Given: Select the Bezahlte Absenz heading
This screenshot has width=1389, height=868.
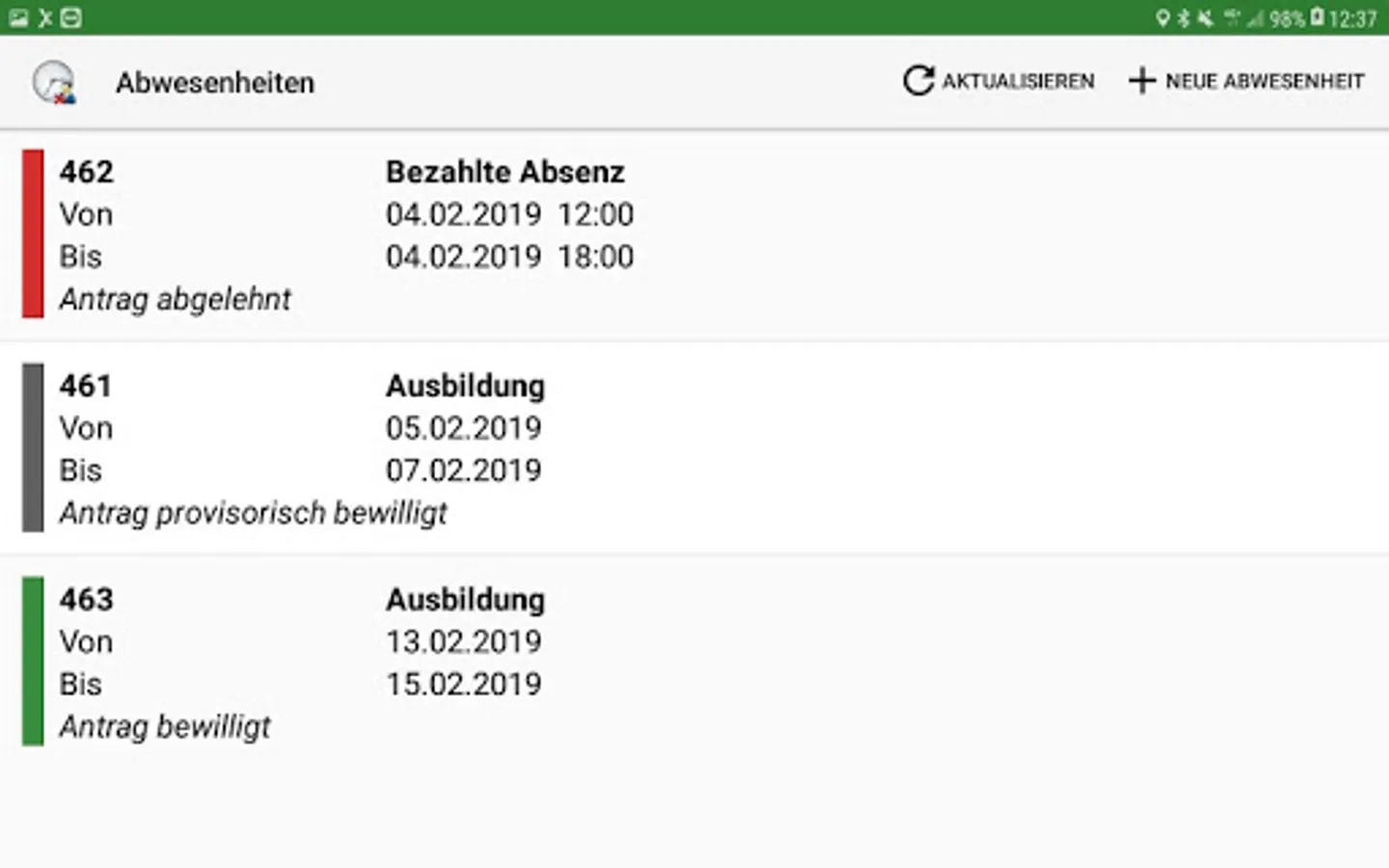Looking at the screenshot, I should click(504, 172).
